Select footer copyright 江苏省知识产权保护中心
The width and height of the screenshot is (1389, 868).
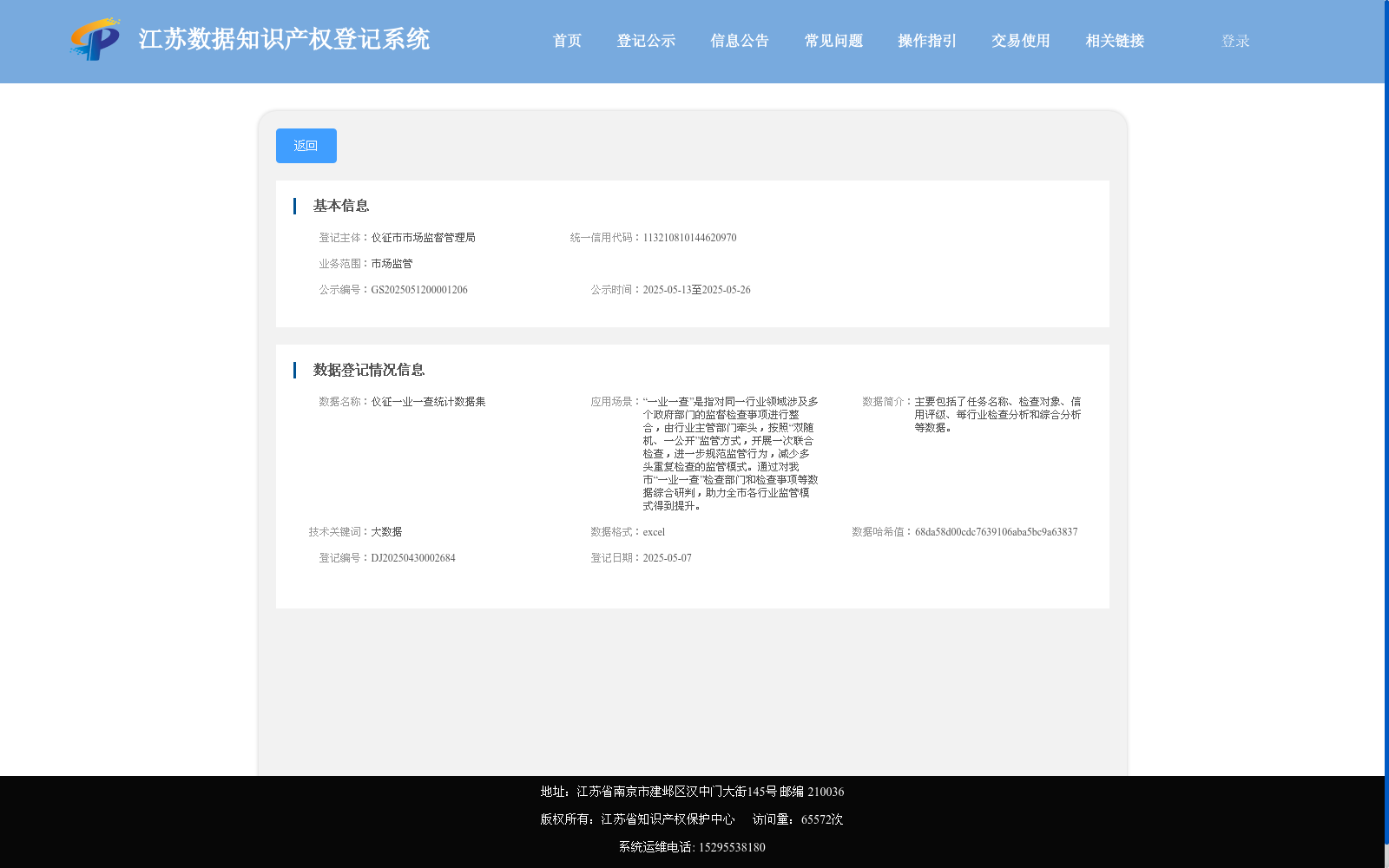668,819
